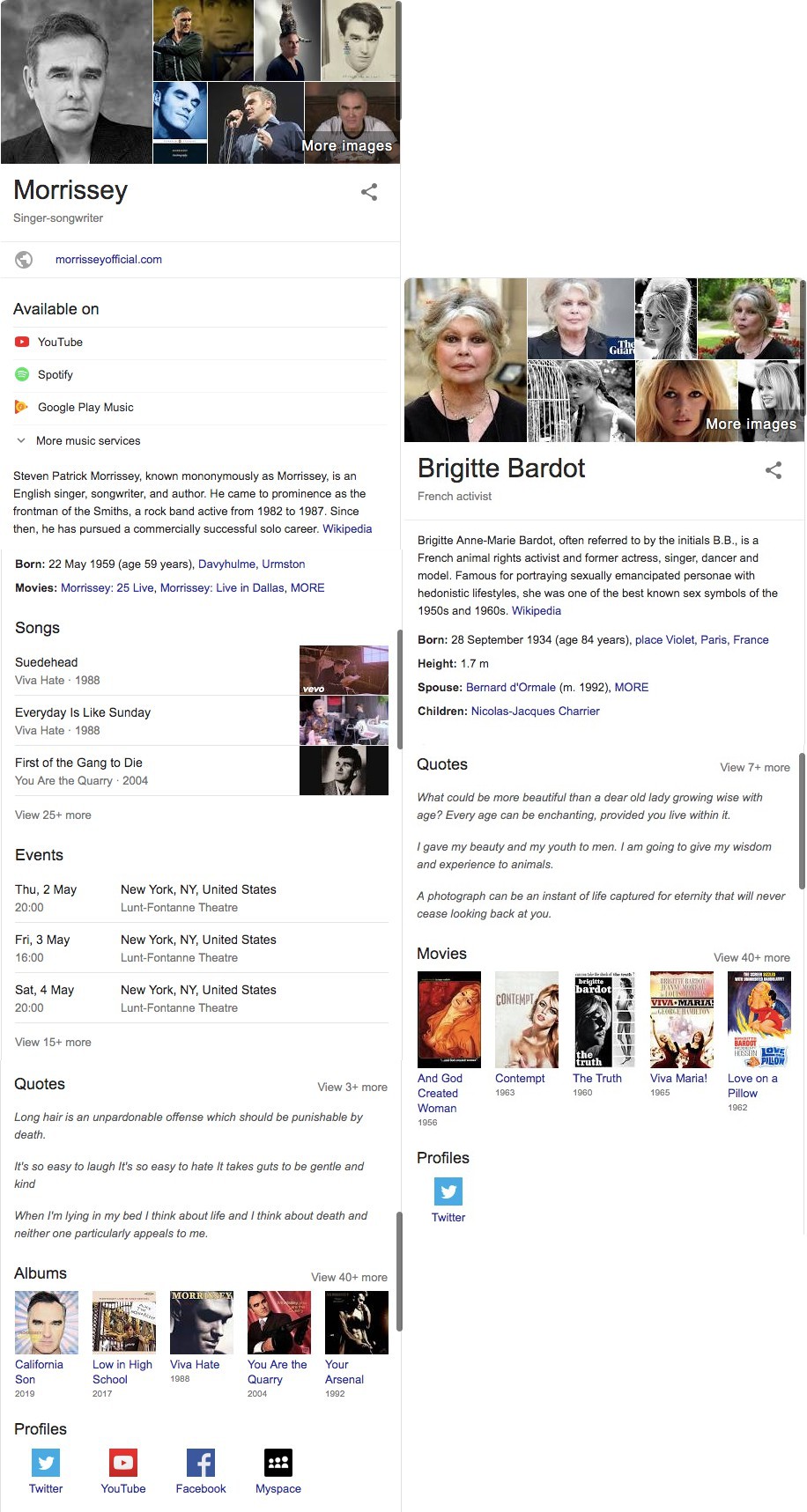Open Morrissey's Myspace profile icon

tap(278, 1463)
